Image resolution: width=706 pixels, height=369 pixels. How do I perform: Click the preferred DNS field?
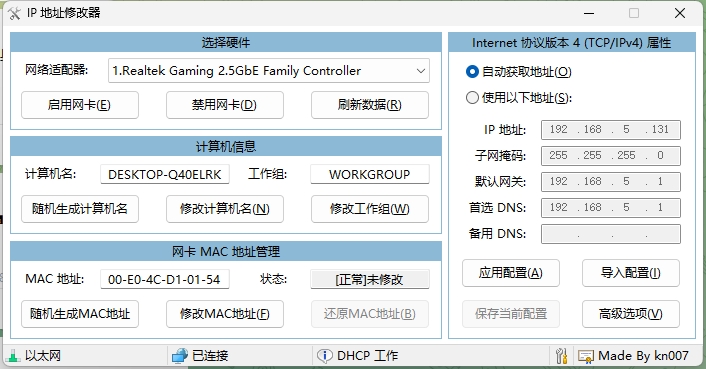(611, 208)
